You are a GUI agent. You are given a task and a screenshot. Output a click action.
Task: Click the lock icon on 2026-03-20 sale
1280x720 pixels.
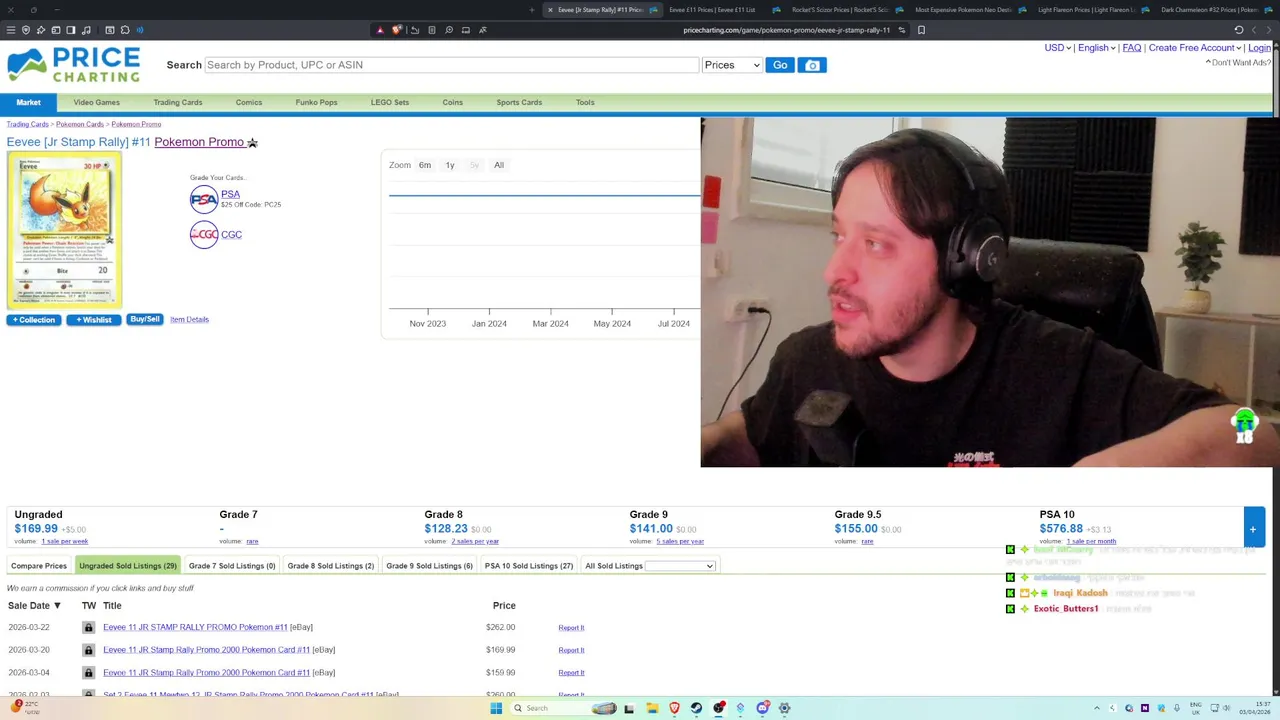[88, 650]
